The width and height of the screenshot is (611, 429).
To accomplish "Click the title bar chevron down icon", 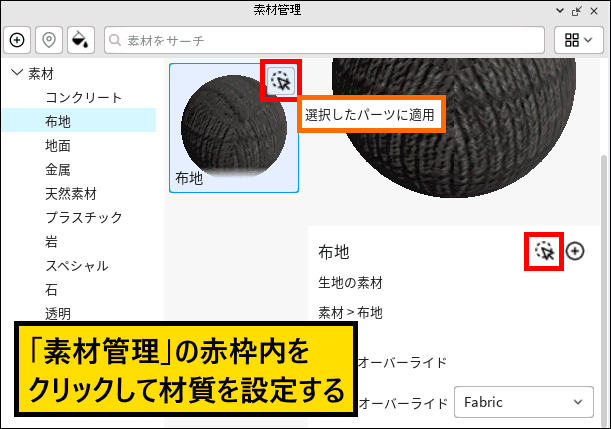I will 560,11.
